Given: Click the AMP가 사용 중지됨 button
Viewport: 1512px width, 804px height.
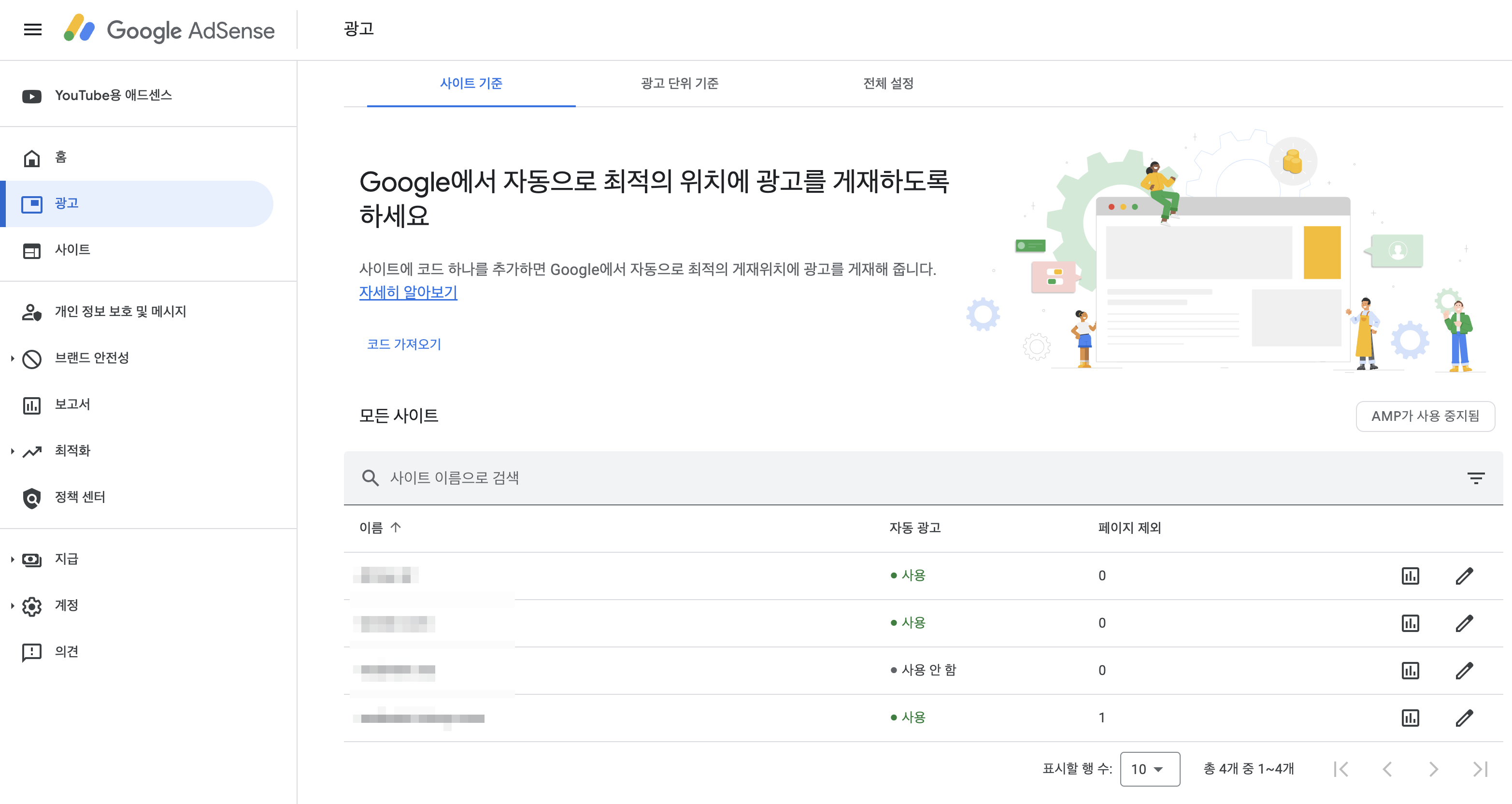Looking at the screenshot, I should (x=1425, y=416).
